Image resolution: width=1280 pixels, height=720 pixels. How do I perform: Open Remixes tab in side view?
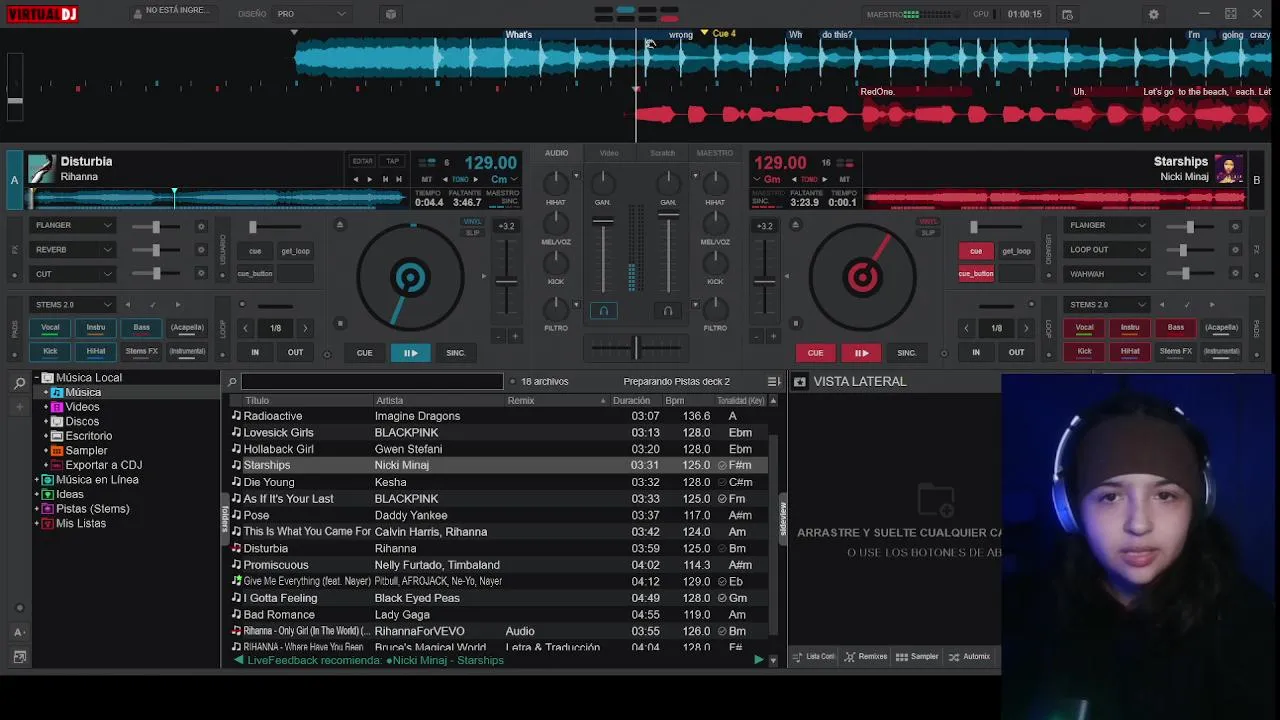click(866, 657)
